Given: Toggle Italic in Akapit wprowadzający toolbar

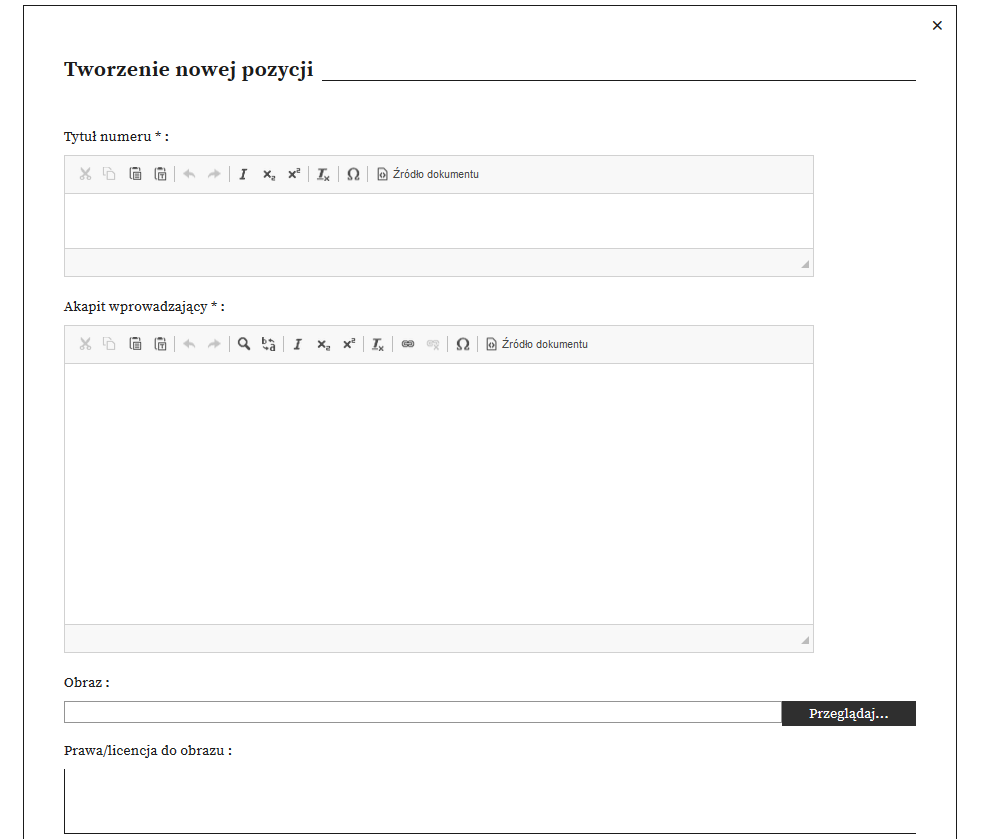Looking at the screenshot, I should tap(297, 345).
